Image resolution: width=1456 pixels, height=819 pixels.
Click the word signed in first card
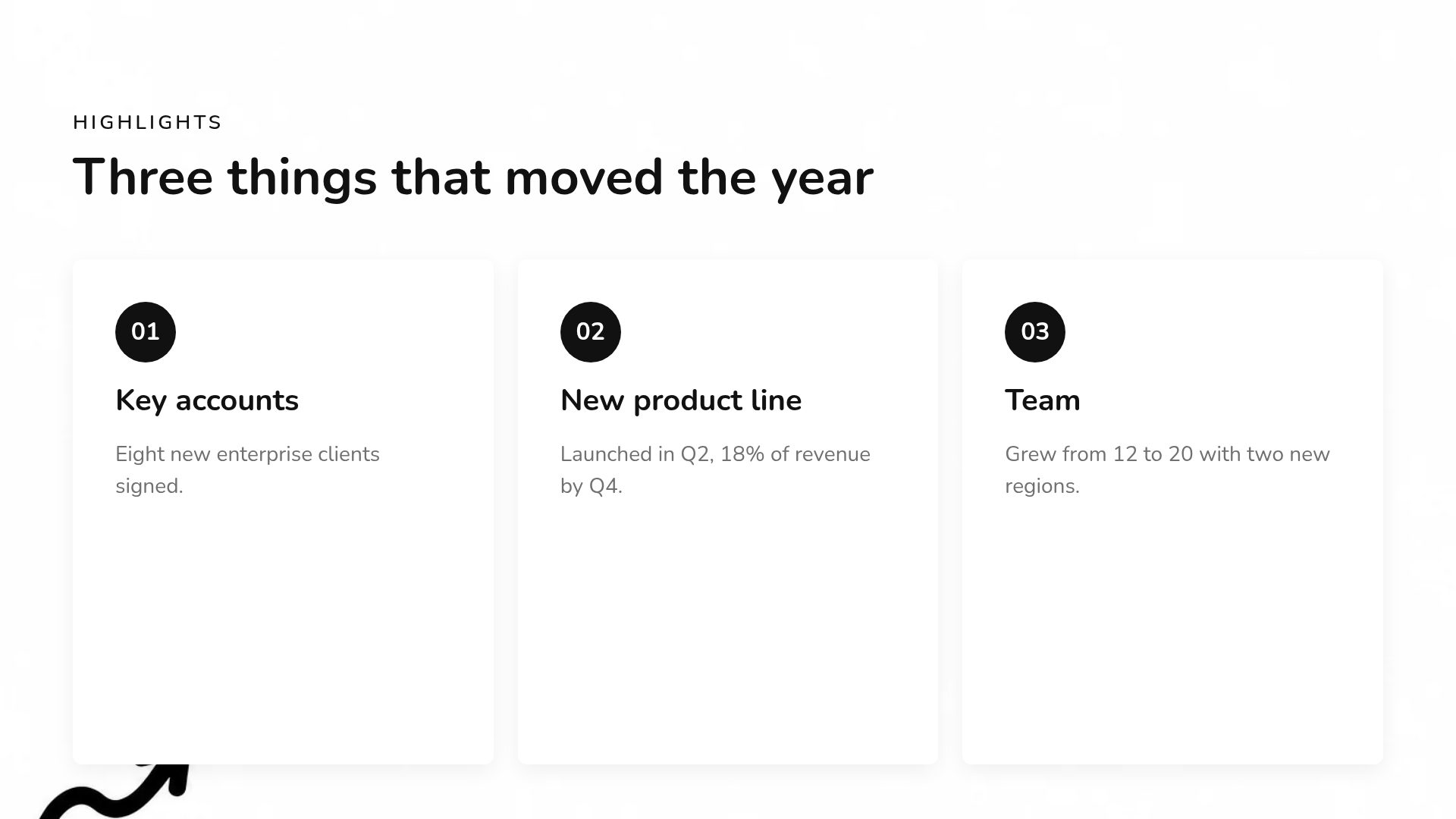tap(149, 486)
